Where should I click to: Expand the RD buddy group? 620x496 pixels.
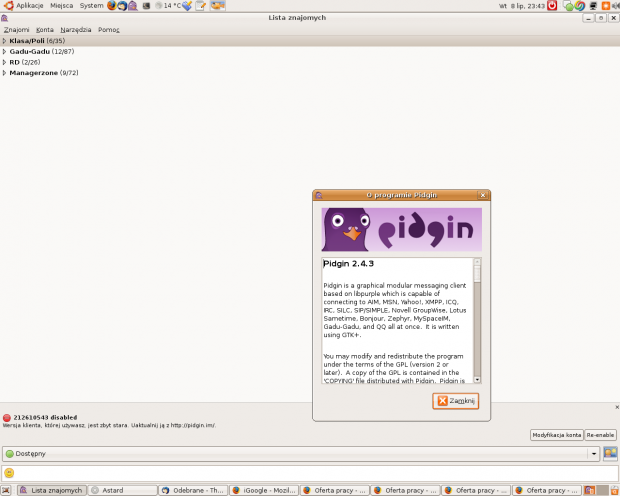(4, 62)
